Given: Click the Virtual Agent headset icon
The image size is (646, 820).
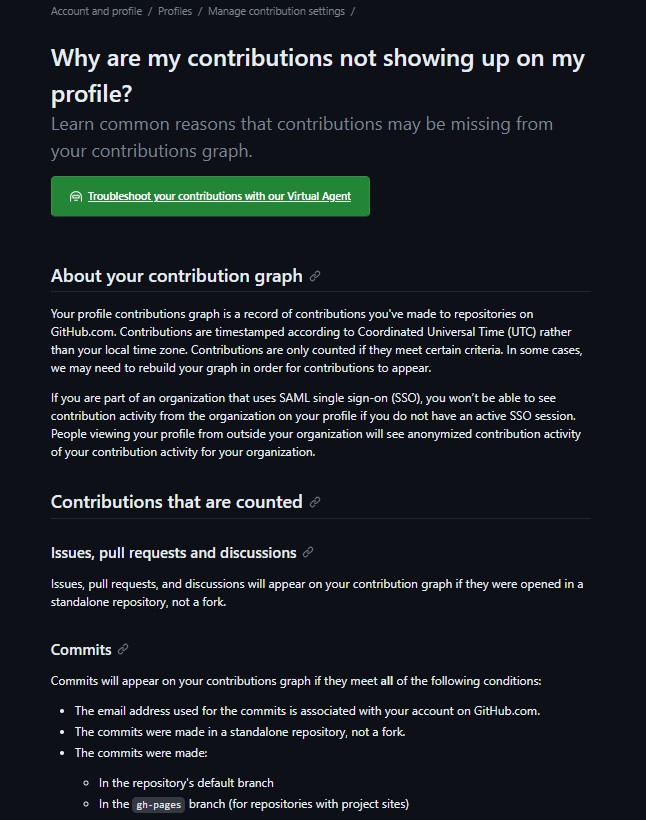Looking at the screenshot, I should click(76, 197).
